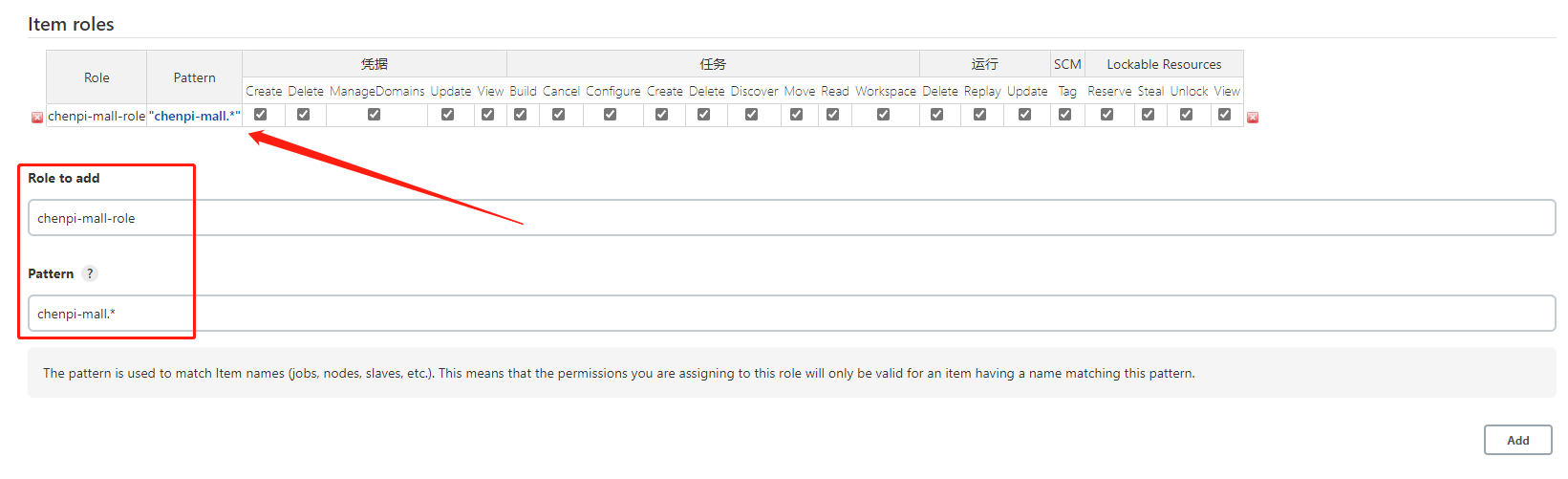Disable the Steal permission checkbox
This screenshot has height=479, width=1568.
pos(1149,115)
